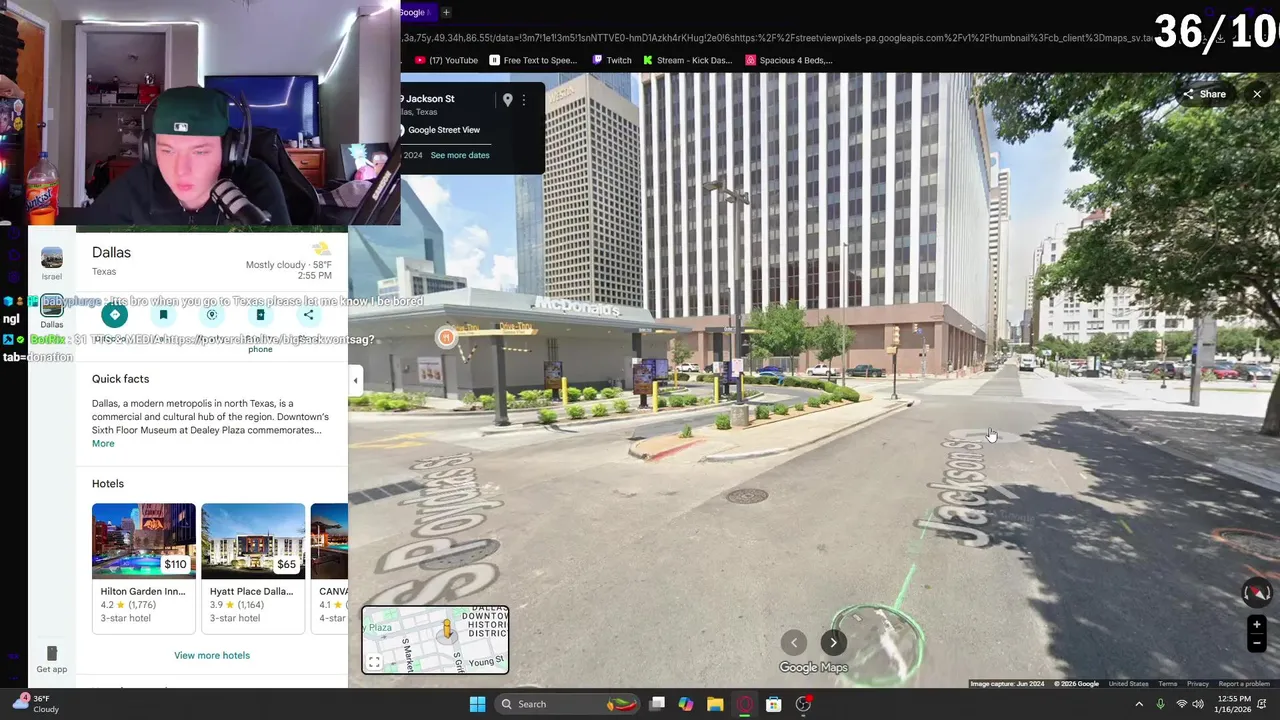
Task: Click the Dallas heading in the info panel
Action: click(111, 253)
